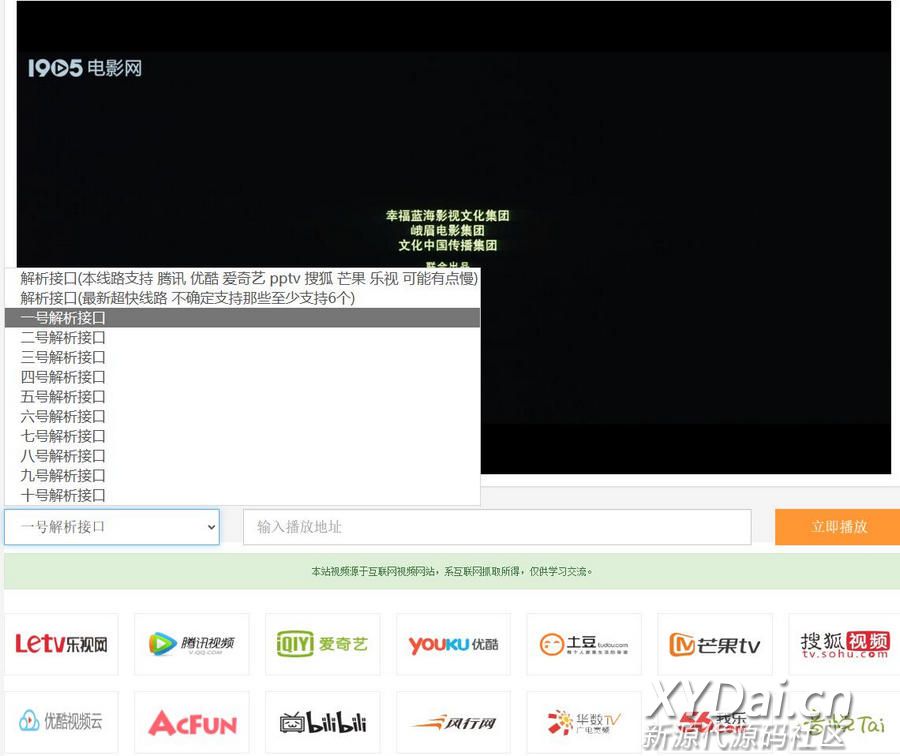Click the AcFun logo

[x=191, y=722]
